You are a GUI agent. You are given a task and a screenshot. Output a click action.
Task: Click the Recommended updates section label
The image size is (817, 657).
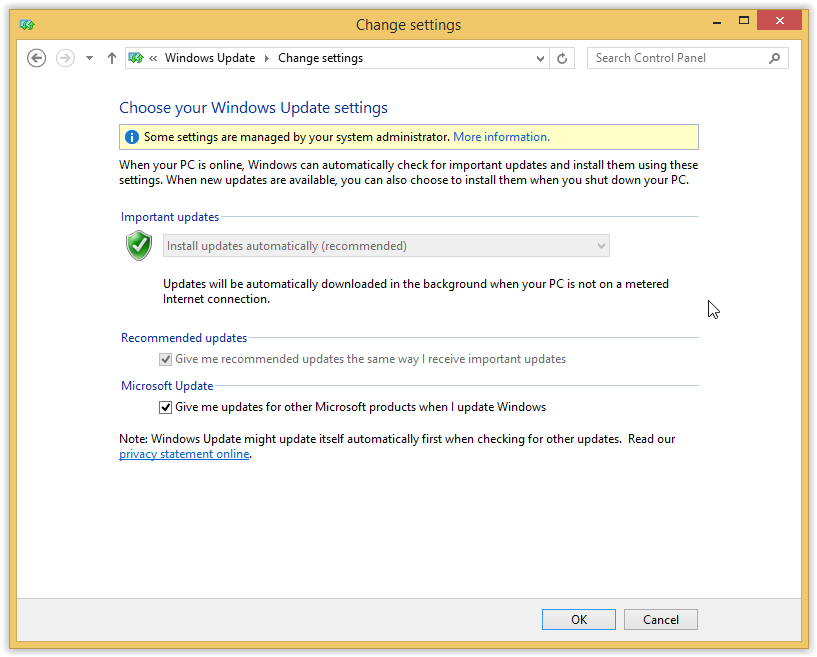[x=184, y=338]
